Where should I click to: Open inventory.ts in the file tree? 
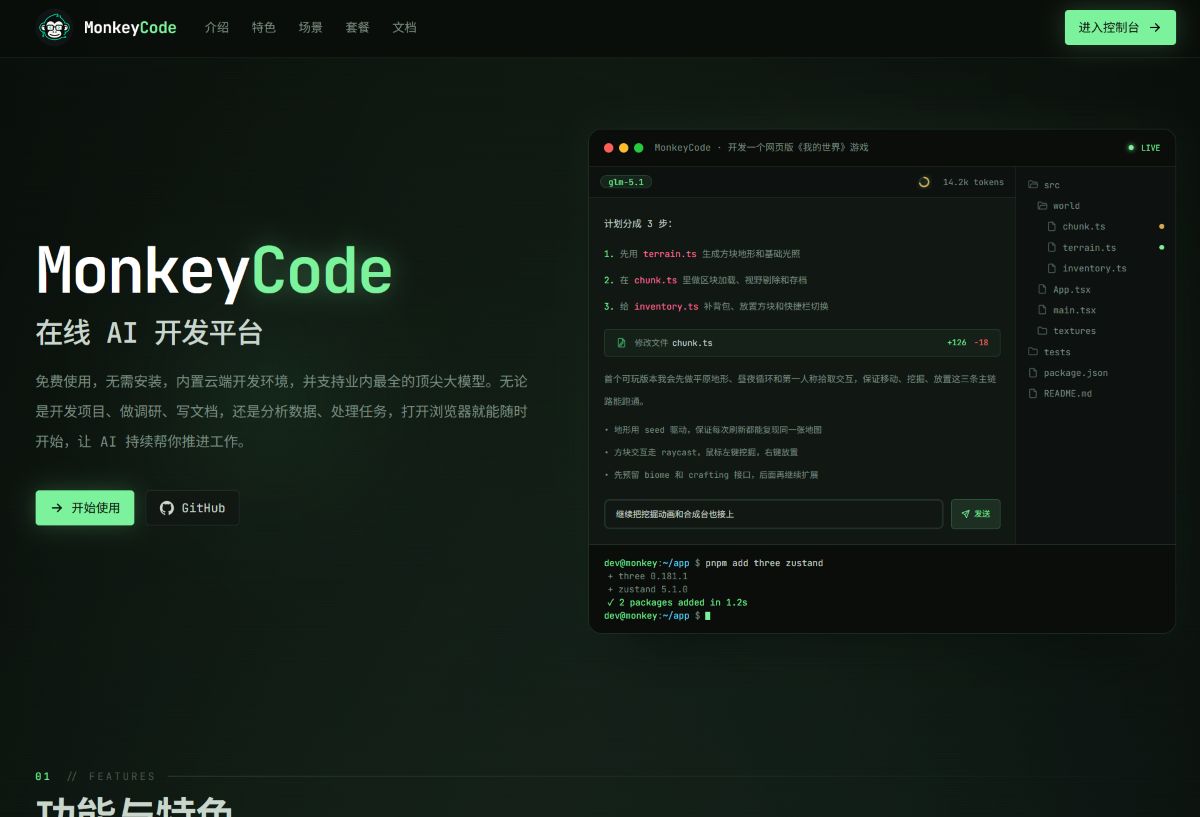point(1094,269)
